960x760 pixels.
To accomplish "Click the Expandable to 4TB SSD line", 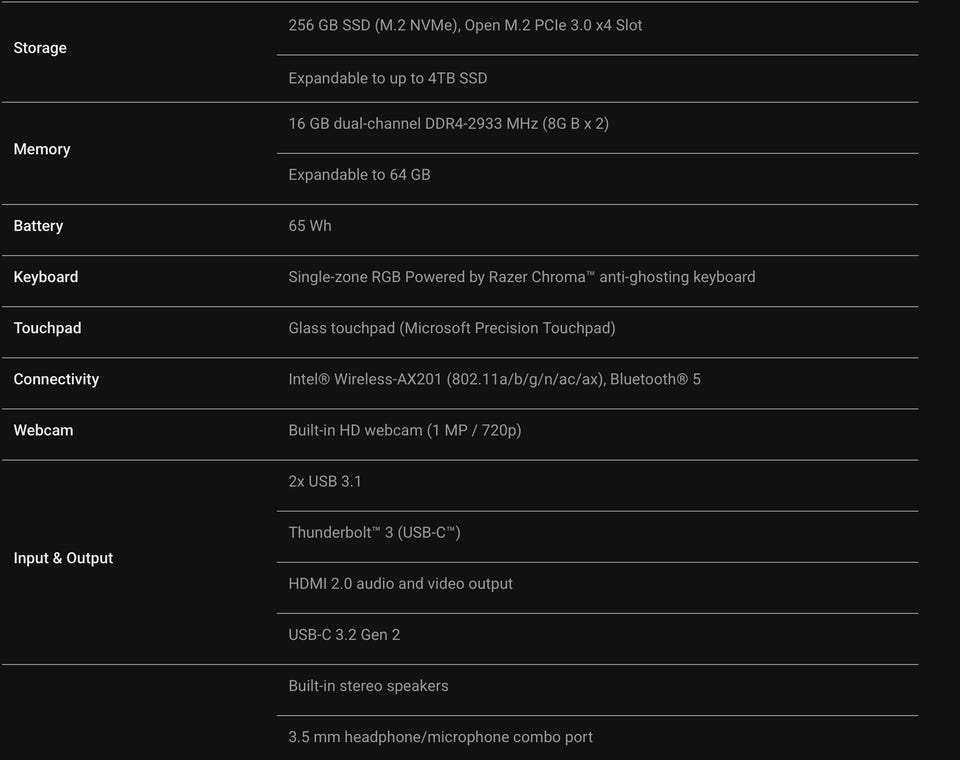I will [388, 78].
